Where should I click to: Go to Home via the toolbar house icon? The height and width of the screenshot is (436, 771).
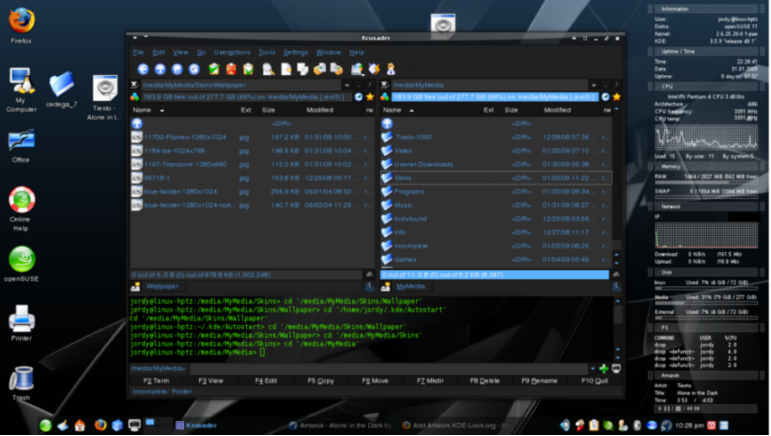(x=177, y=69)
